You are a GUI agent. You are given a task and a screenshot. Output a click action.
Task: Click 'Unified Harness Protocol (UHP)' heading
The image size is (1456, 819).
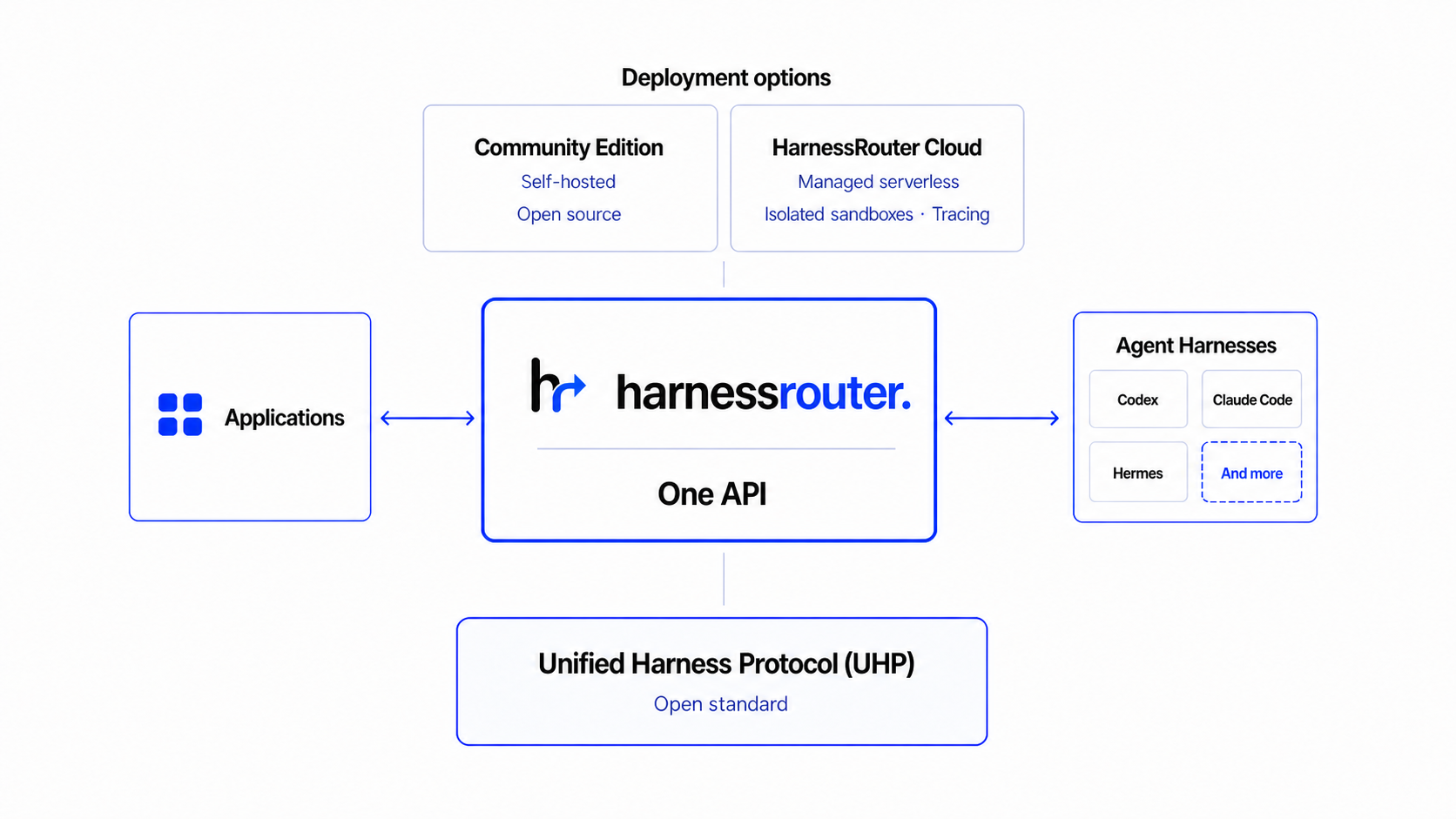click(x=726, y=664)
